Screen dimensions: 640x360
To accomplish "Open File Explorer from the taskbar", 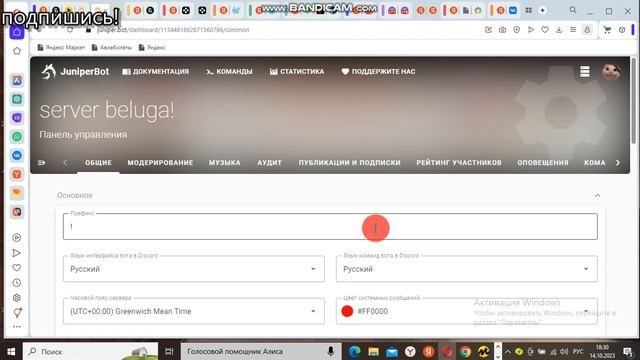I will point(373,351).
